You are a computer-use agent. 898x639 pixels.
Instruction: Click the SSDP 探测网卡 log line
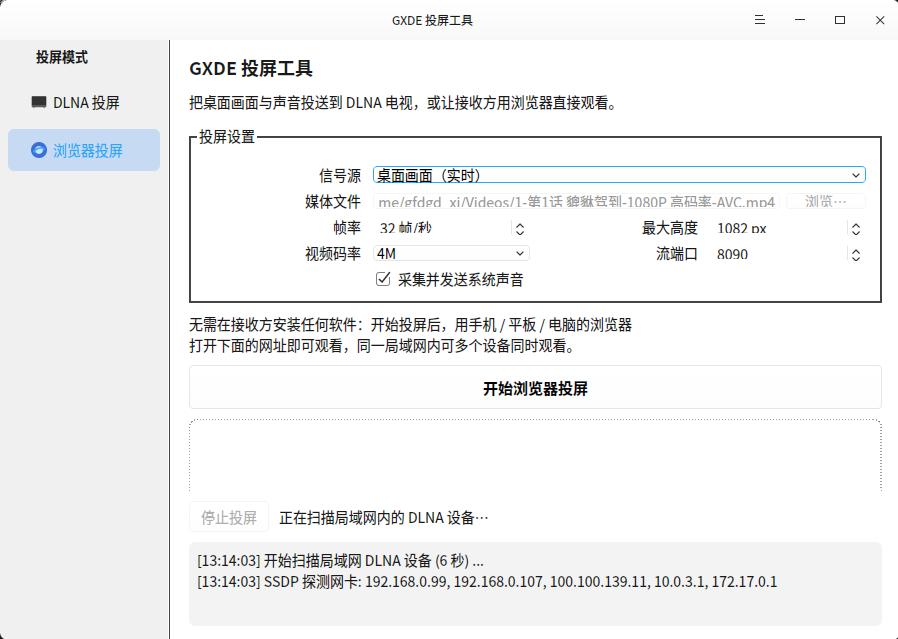tap(487, 582)
